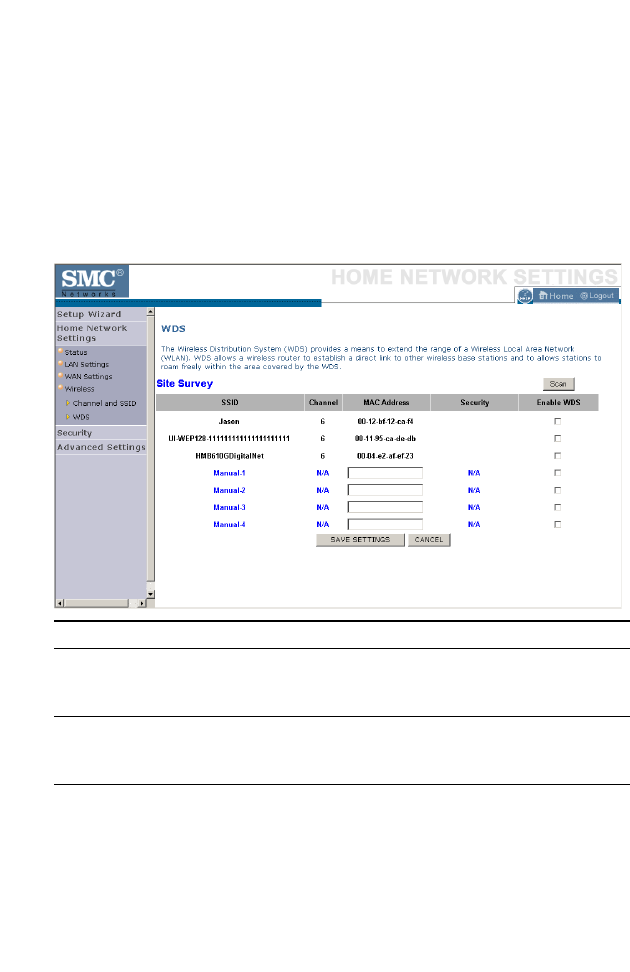Click the Manual-4 label
Screen dimensions: 630x972
(x=229, y=524)
